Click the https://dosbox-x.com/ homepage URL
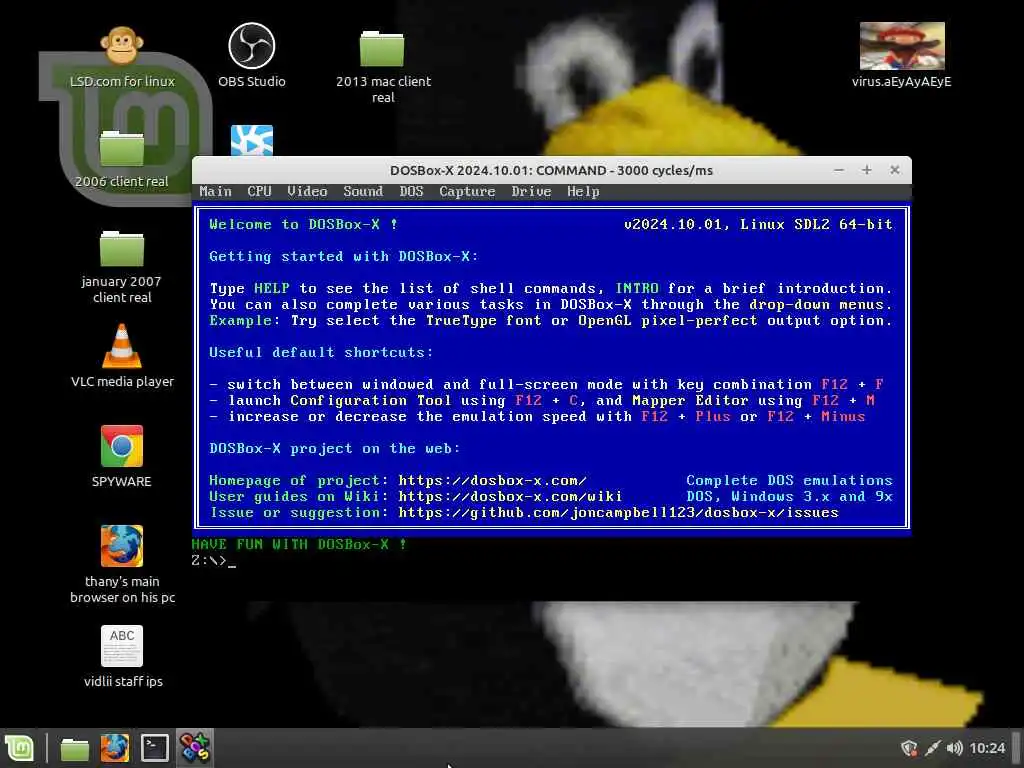Screen dimensions: 1024x768 click(492, 481)
